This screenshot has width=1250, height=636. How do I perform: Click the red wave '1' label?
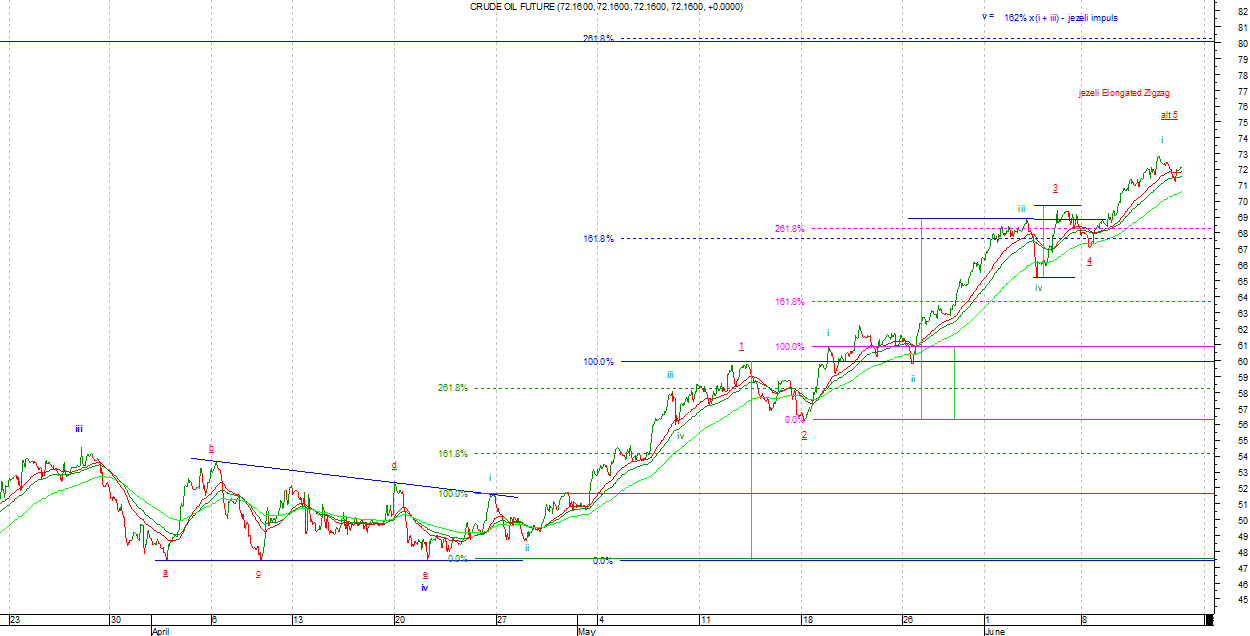click(x=741, y=347)
